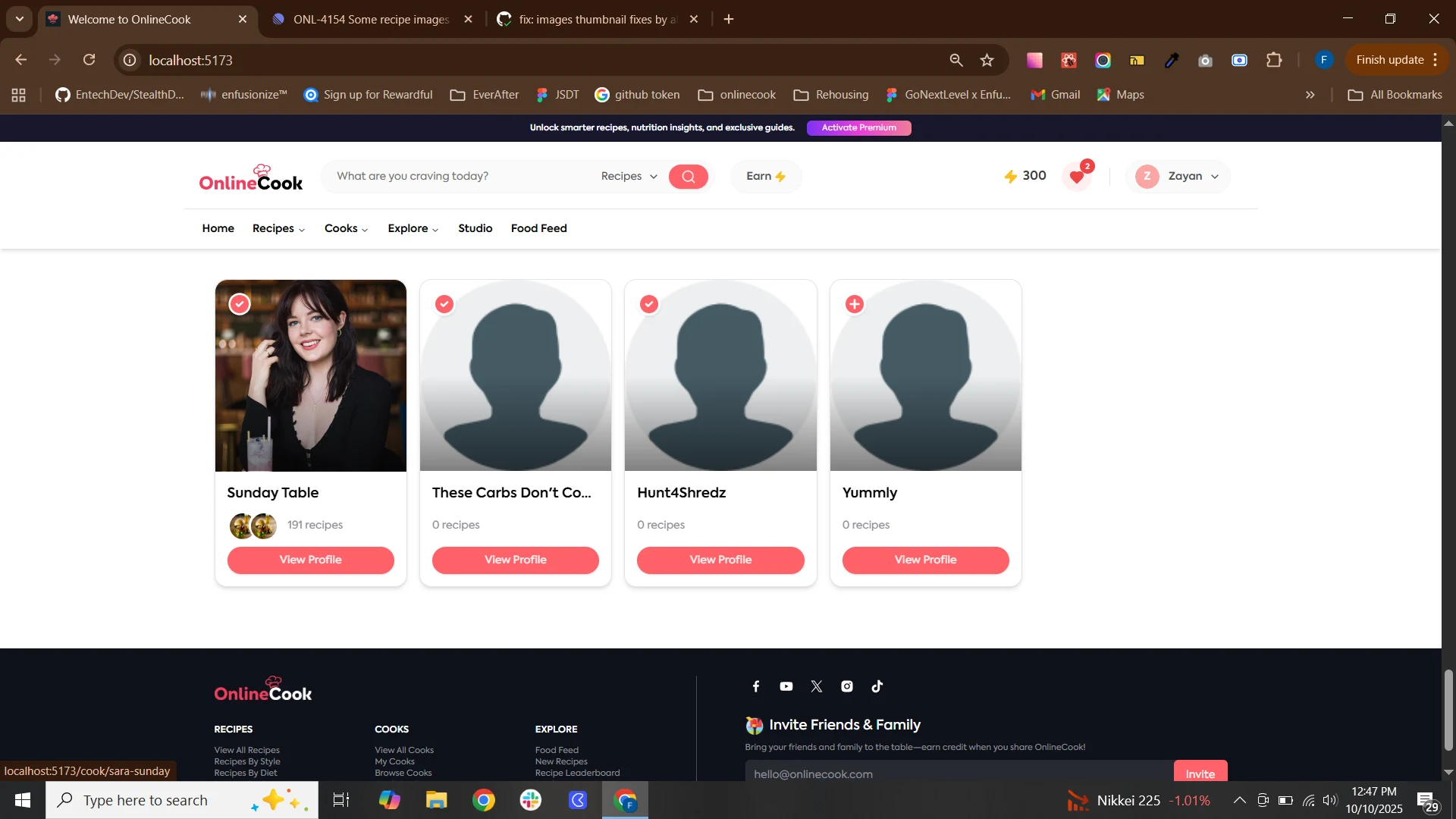
Task: Click the lightning bolt 300 credits icon
Action: pyautogui.click(x=1011, y=176)
